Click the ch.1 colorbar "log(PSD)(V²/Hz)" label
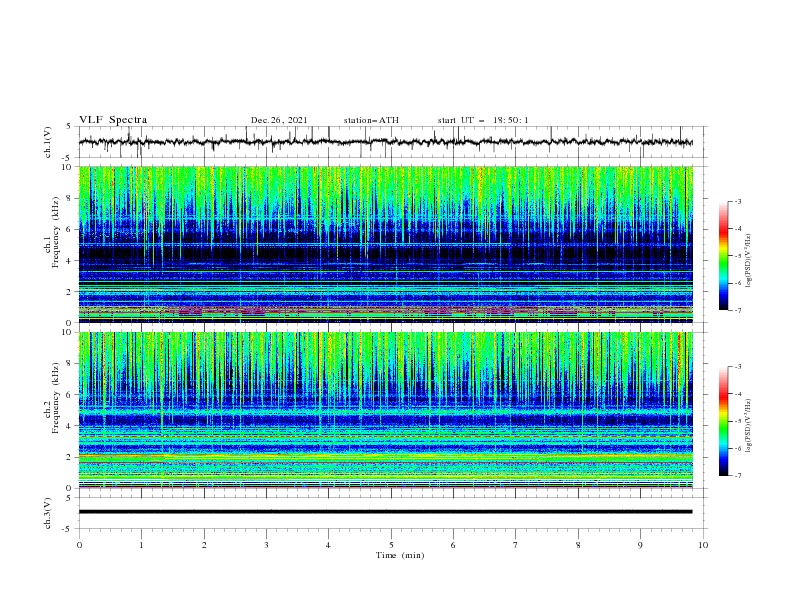This screenshot has width=792, height=612. 749,261
